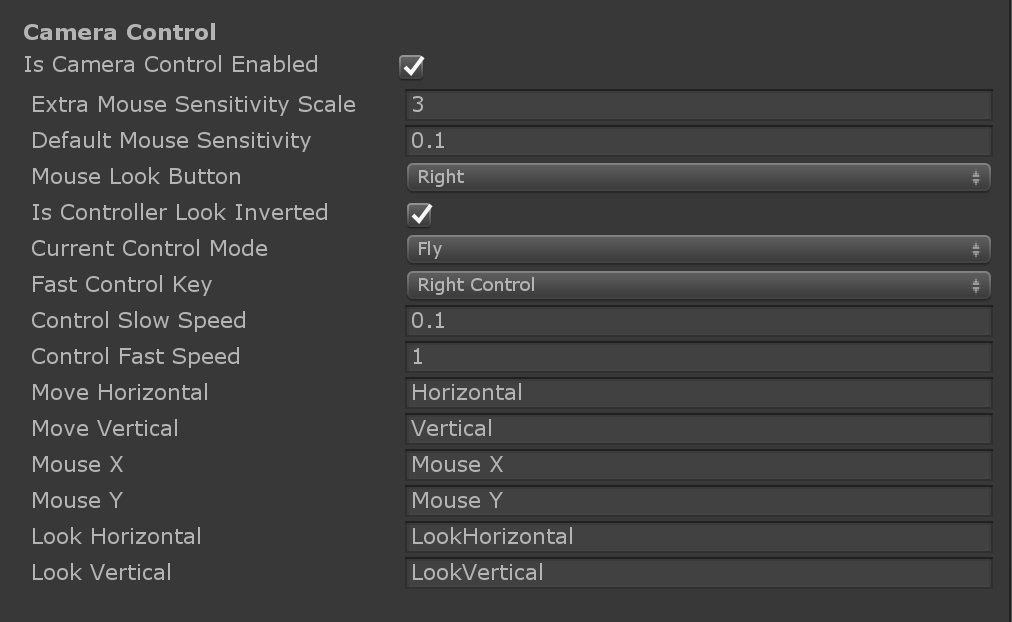The image size is (1012, 622).
Task: Open the Mouse Look Button dropdown
Action: [697, 177]
